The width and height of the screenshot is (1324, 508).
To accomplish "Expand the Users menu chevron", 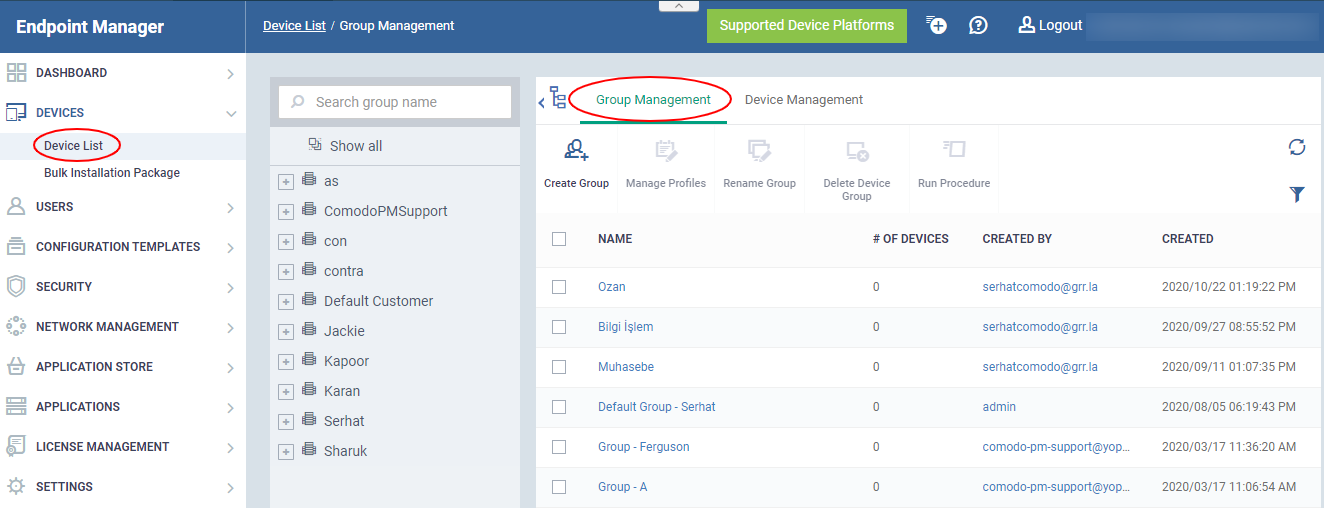I will point(230,208).
